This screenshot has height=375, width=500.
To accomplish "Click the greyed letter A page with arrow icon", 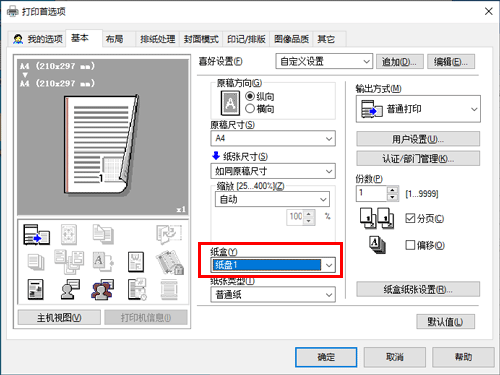I will 103,262.
